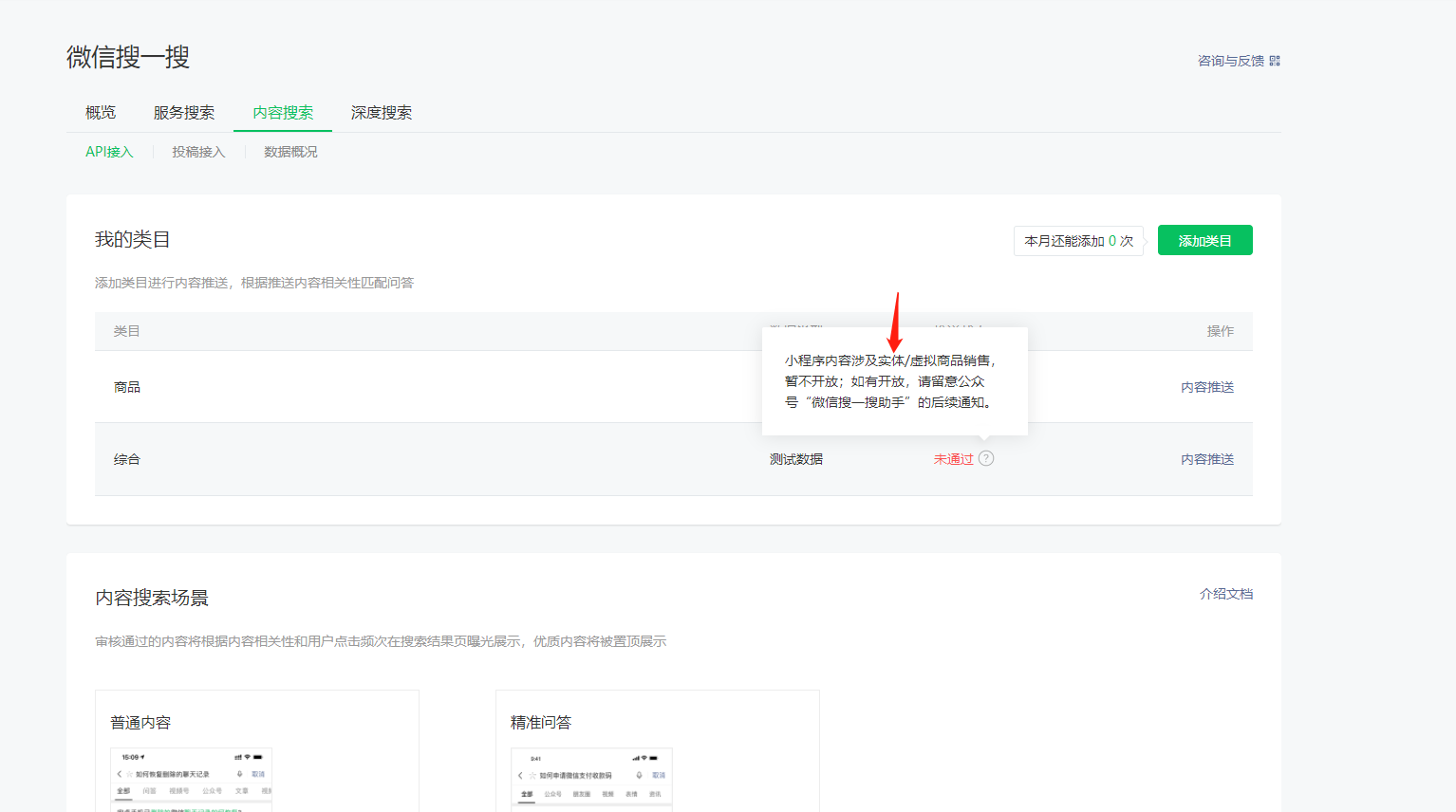
Task: Click the 我的类目 section heading
Action: pyautogui.click(x=133, y=240)
